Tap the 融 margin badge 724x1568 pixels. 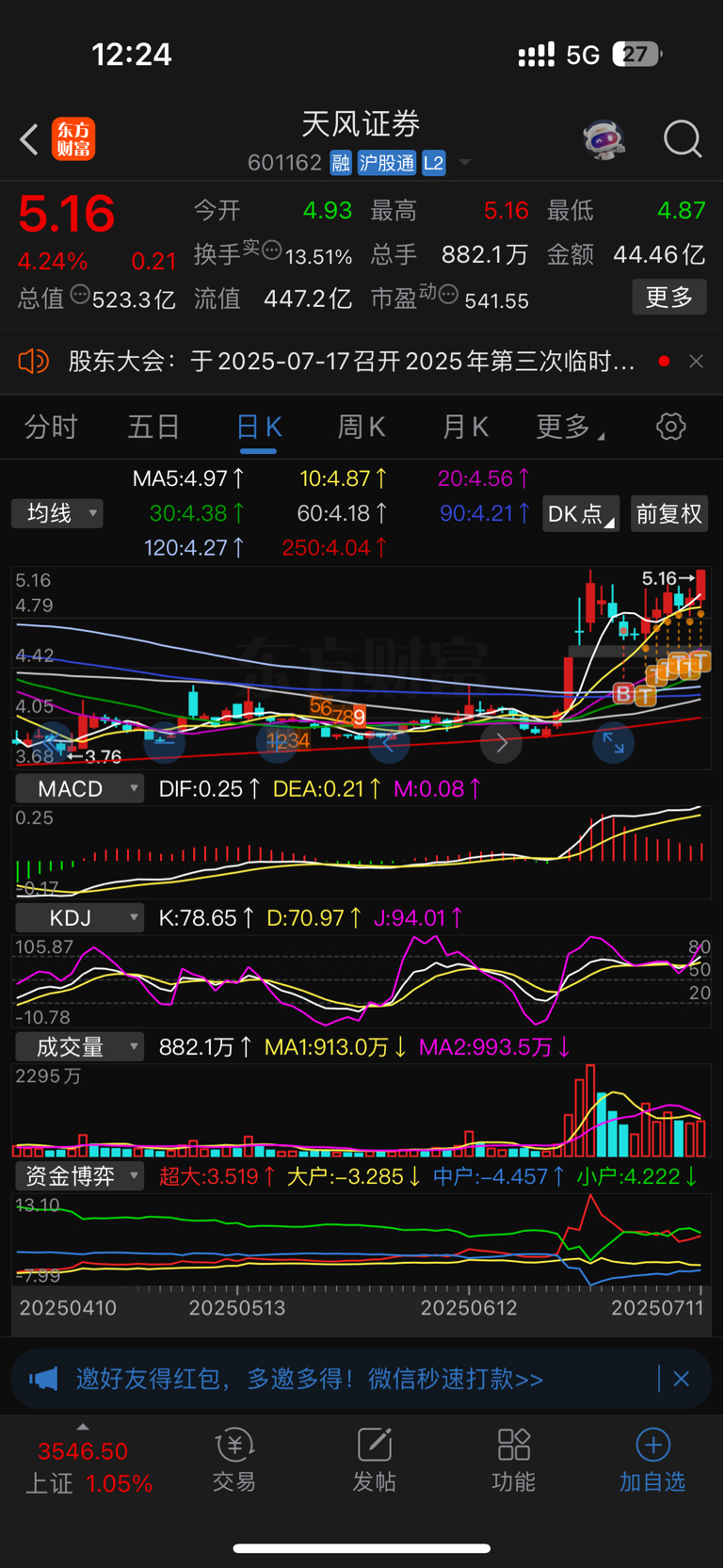341,163
